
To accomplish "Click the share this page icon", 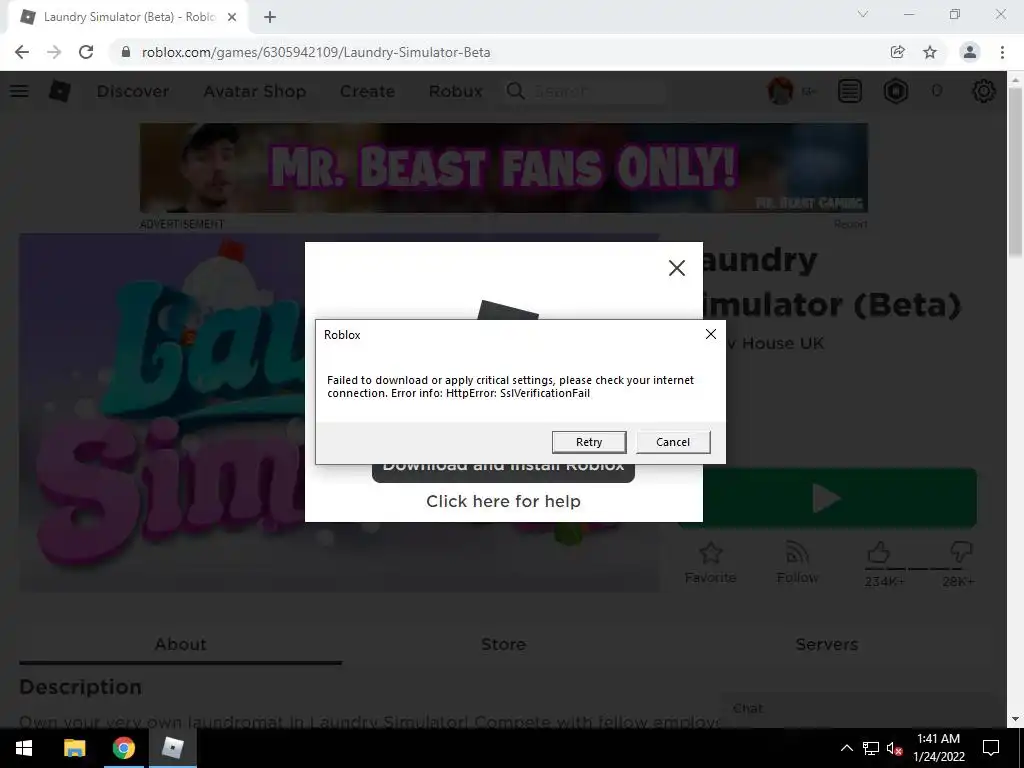I will [898, 52].
